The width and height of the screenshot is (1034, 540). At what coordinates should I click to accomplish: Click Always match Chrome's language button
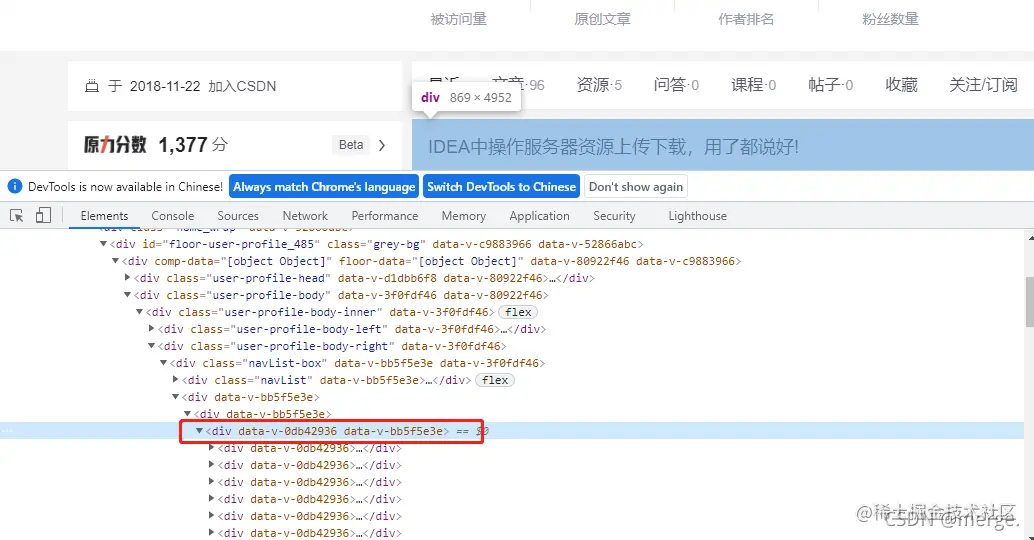point(324,187)
